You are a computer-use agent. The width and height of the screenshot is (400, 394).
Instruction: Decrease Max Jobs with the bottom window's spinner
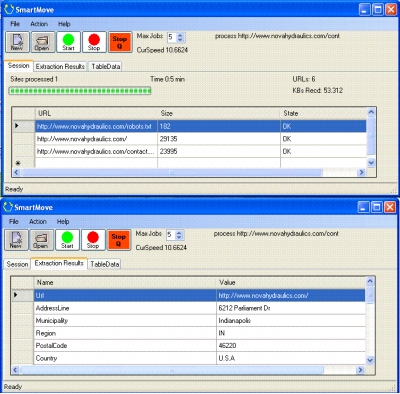coord(179,237)
